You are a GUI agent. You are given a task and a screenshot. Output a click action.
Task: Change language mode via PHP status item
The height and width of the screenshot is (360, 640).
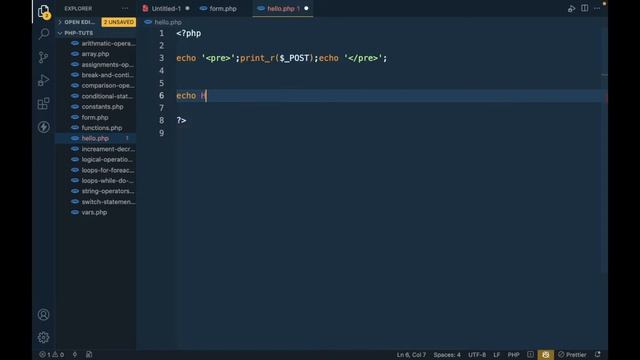513,355
